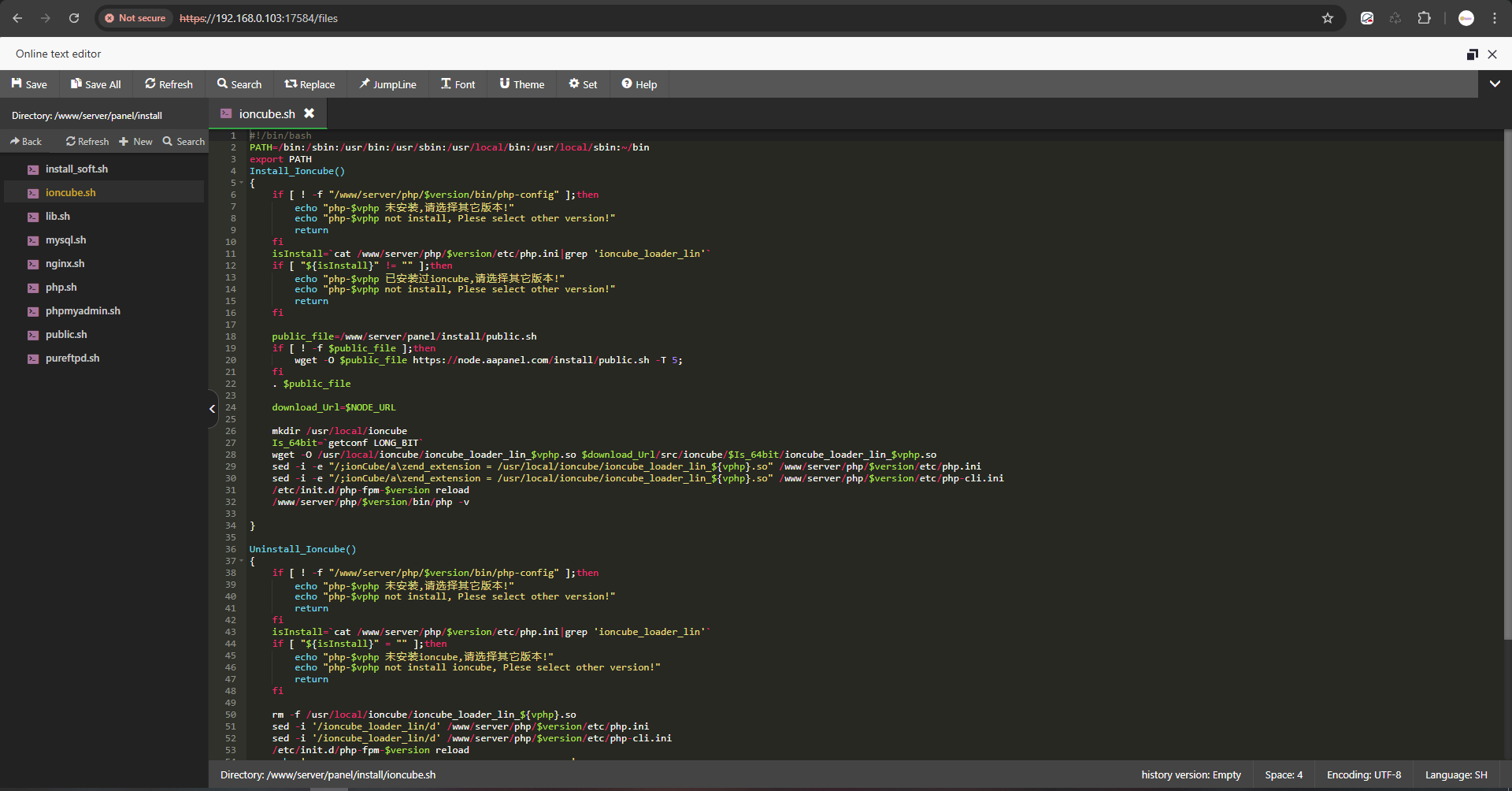Open the Theme chooser
The image size is (1512, 791).
(521, 84)
